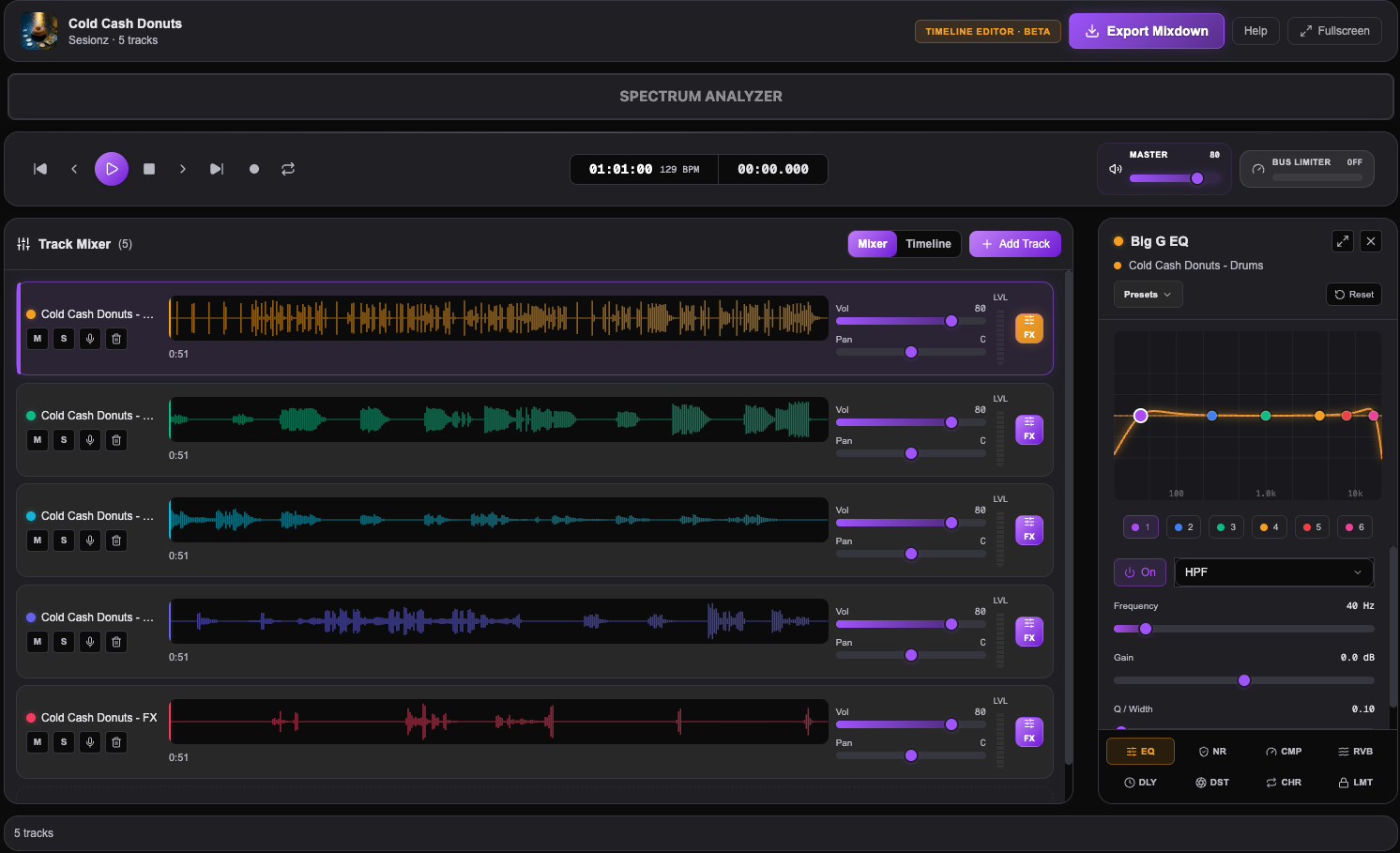
Task: Click the master speaker volume icon
Action: pos(1116,169)
